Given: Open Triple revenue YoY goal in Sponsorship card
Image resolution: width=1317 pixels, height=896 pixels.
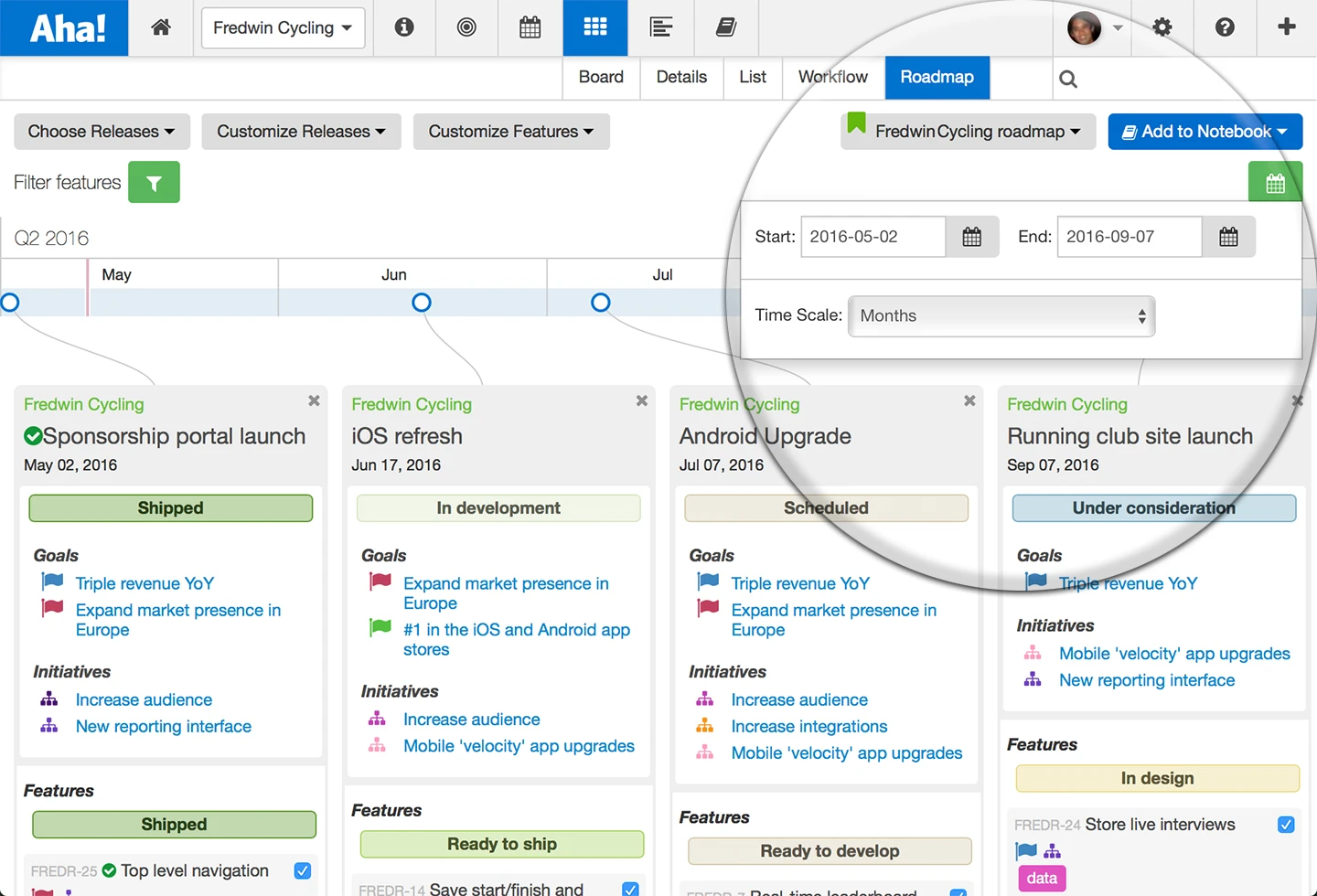Looking at the screenshot, I should (145, 583).
